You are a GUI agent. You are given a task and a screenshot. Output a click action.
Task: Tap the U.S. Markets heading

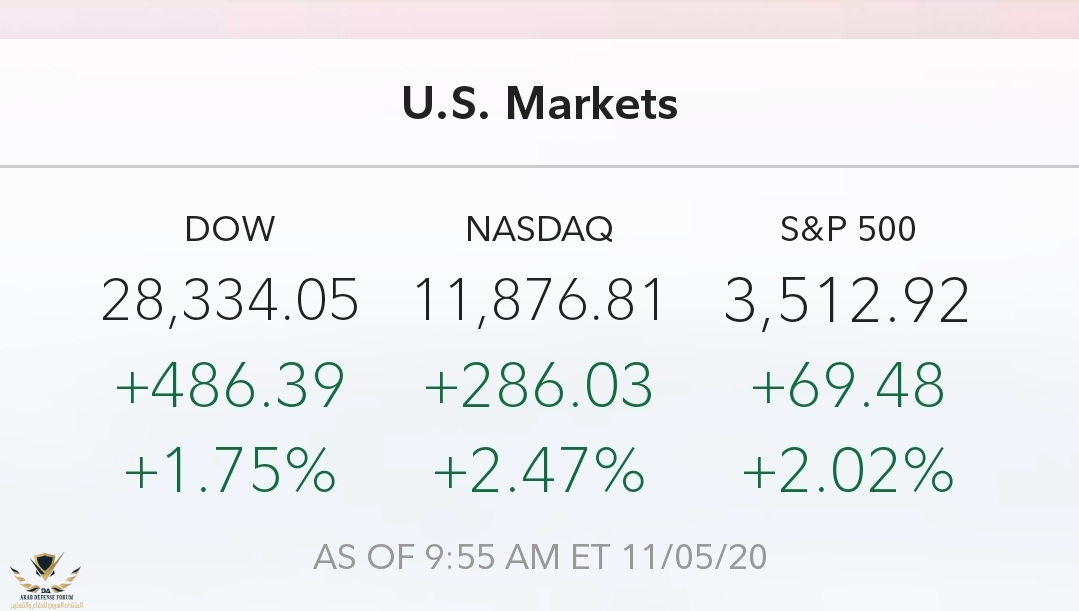540,103
